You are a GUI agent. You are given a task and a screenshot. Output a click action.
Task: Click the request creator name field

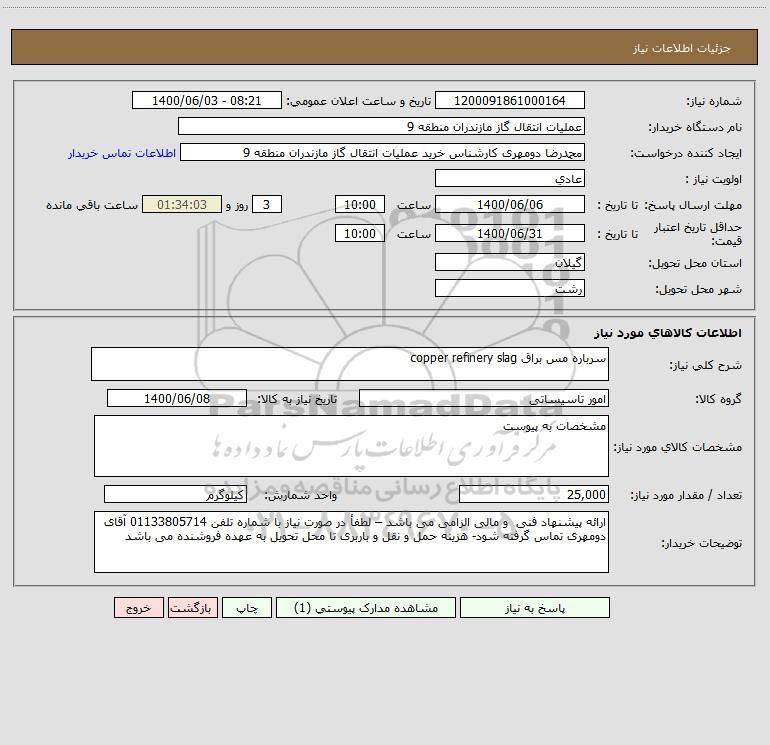pyautogui.click(x=383, y=152)
